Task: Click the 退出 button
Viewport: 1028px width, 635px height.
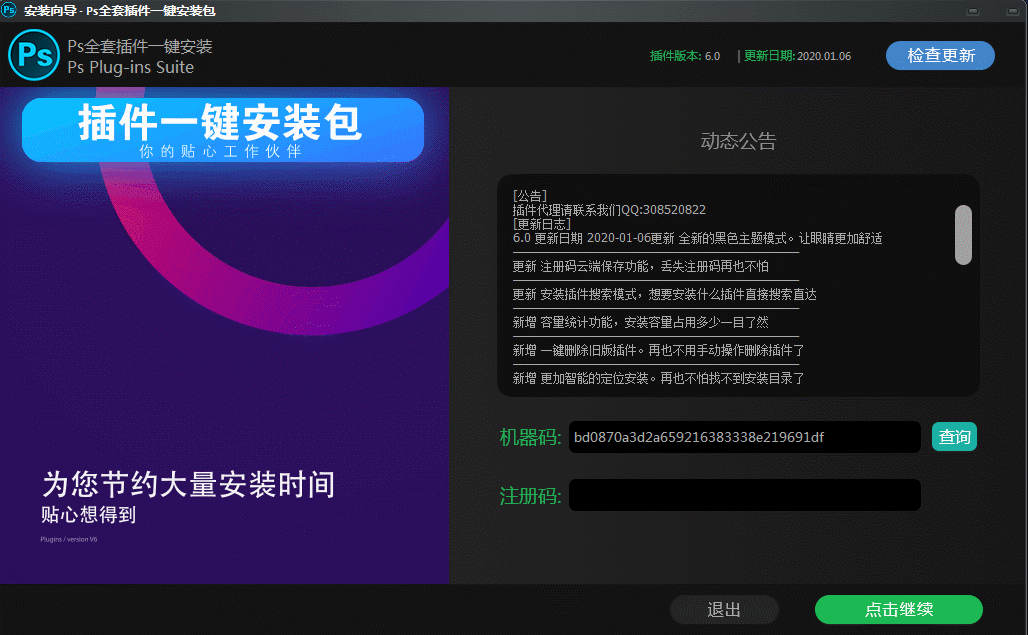Action: [724, 610]
